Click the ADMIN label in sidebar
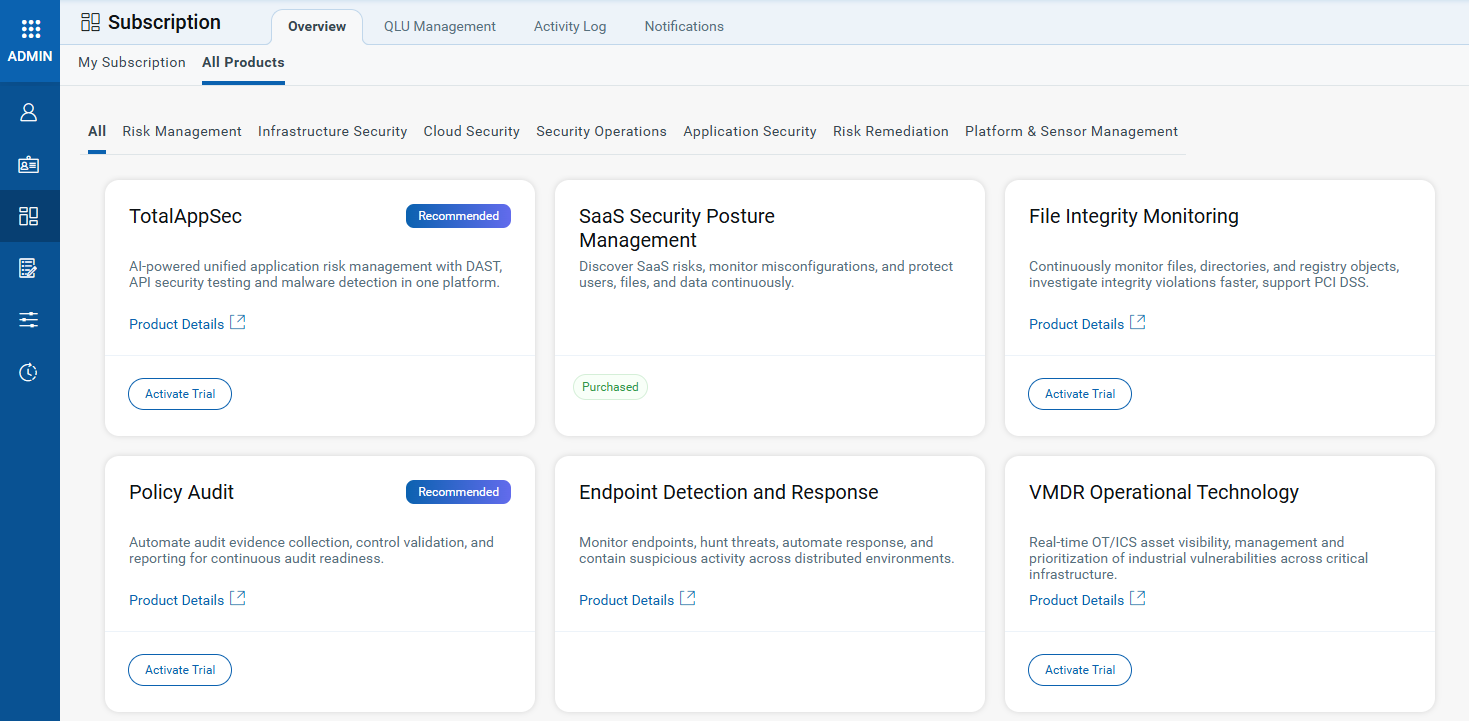This screenshot has width=1469, height=721. 30,57
